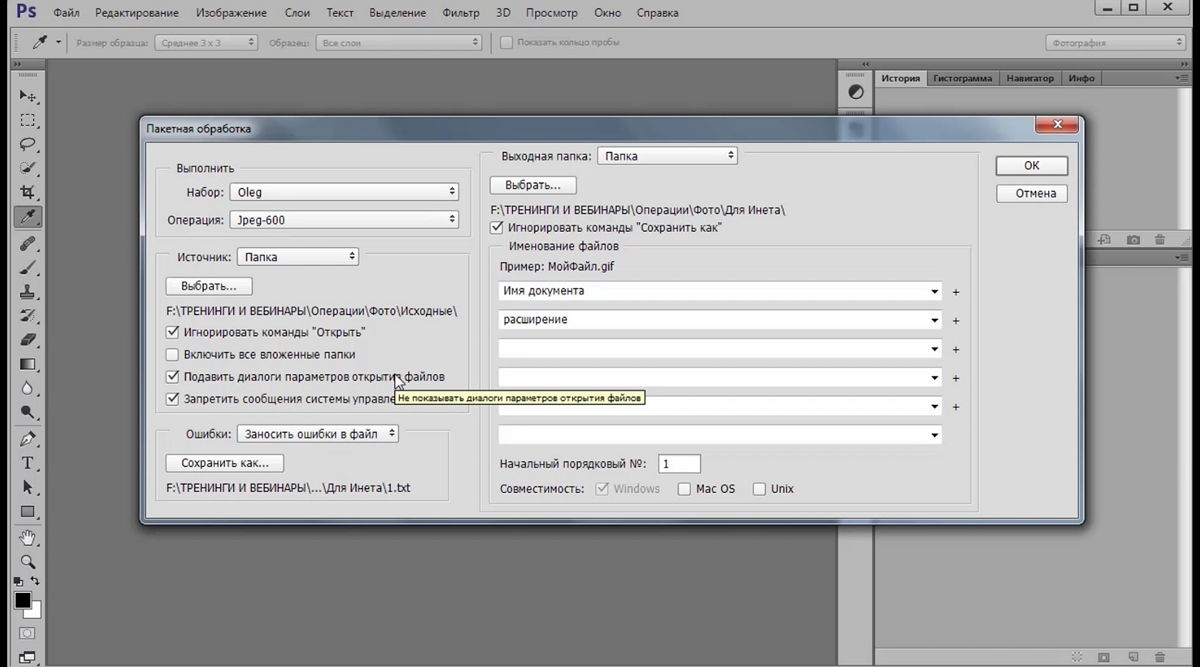Click the 'Отмена' button
The width and height of the screenshot is (1200, 667).
click(x=1032, y=193)
